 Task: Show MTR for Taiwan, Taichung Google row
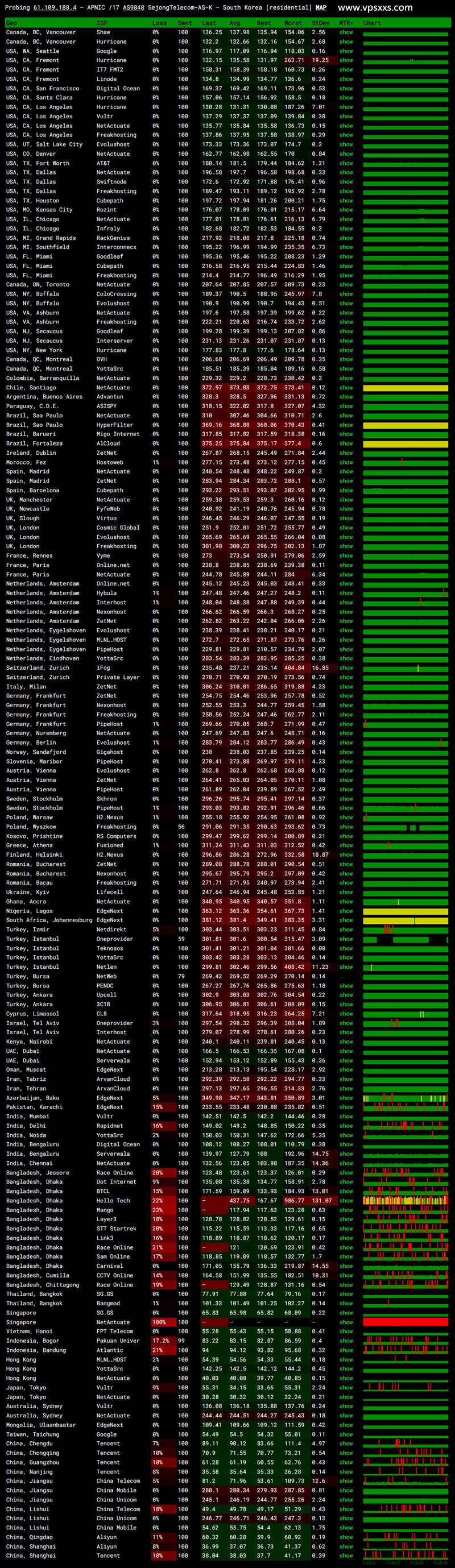pos(346,1434)
